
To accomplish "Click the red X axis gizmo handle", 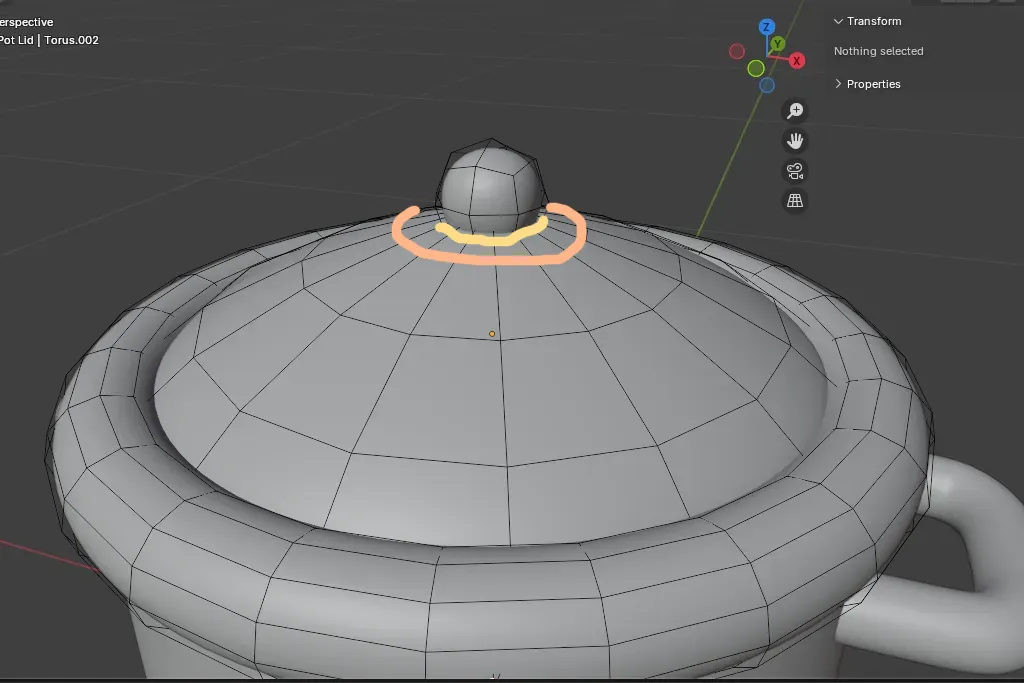I will pyautogui.click(x=797, y=61).
